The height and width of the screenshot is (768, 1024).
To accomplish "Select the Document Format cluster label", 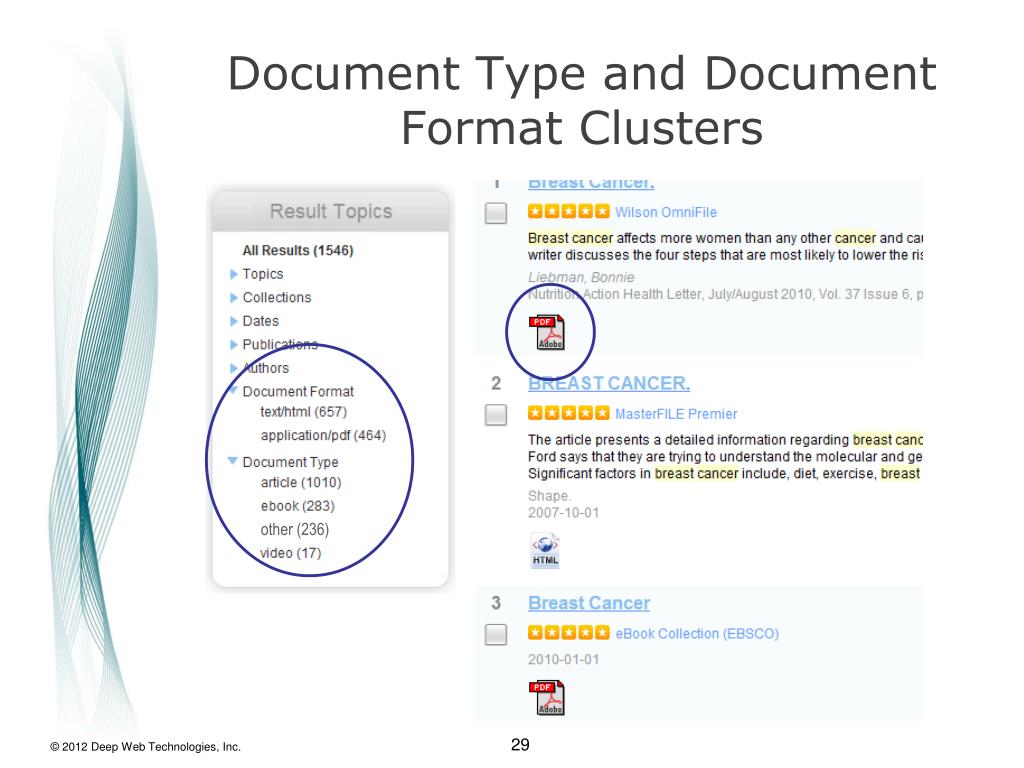I will click(298, 392).
